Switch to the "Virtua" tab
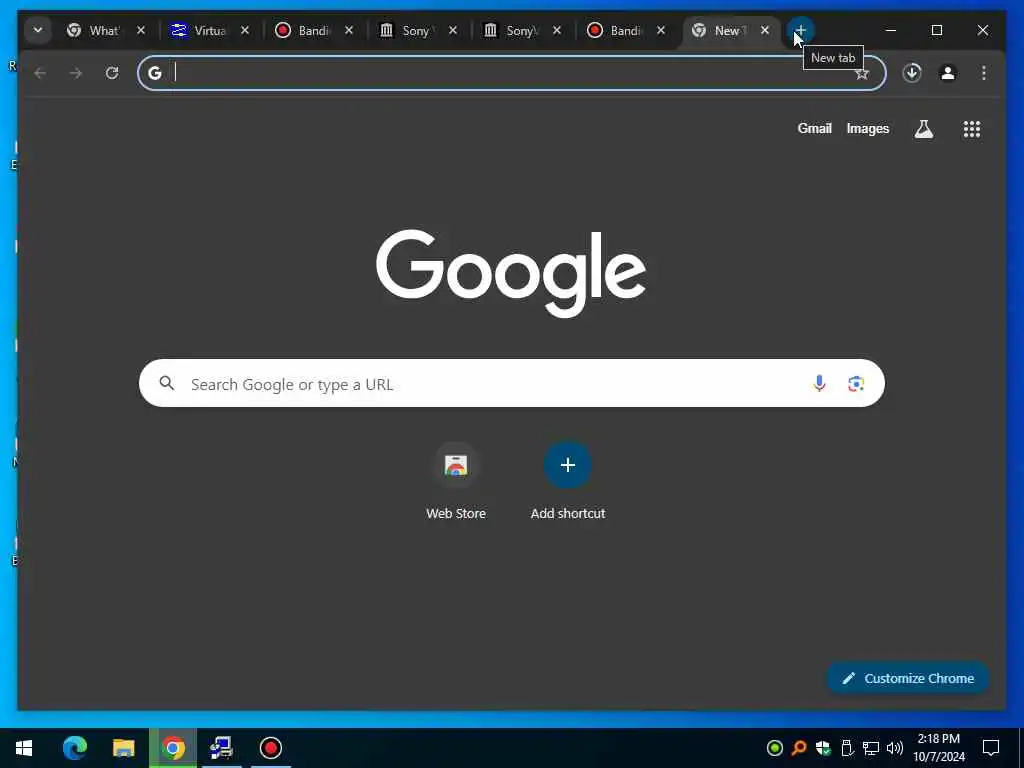1024x768 pixels. click(x=200, y=30)
